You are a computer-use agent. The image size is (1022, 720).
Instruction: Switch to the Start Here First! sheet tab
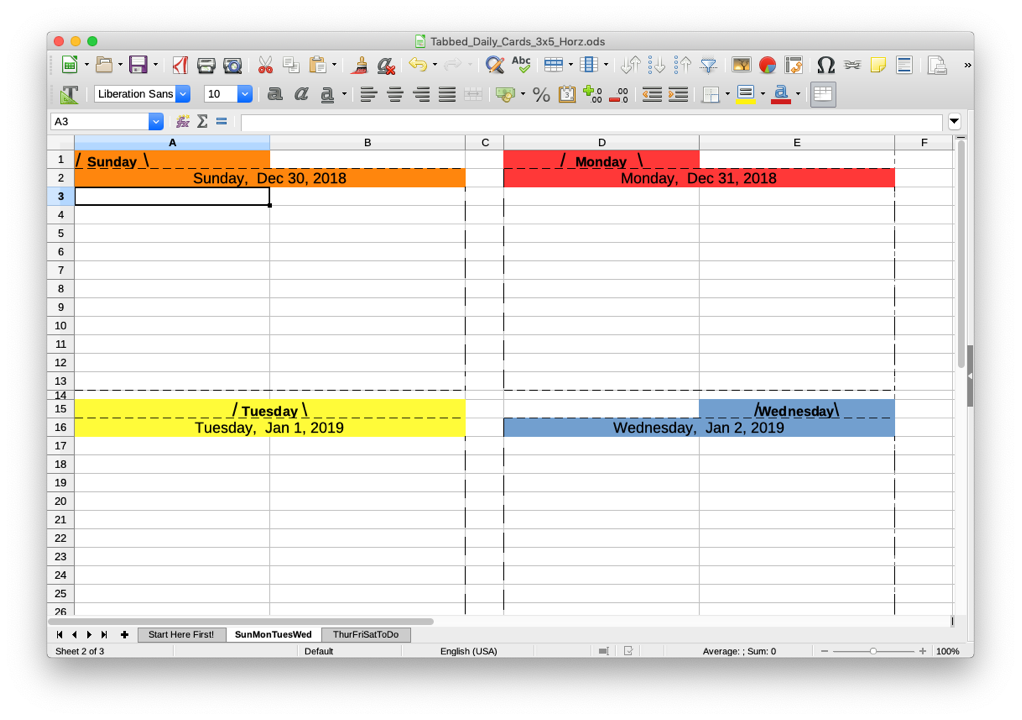pyautogui.click(x=181, y=634)
